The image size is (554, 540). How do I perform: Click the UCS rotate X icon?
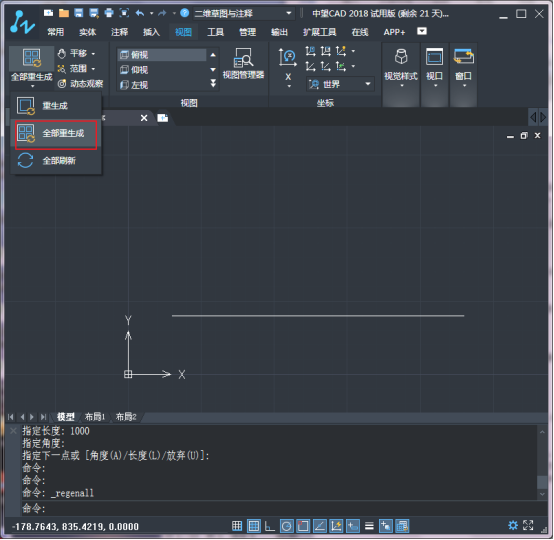[287, 57]
